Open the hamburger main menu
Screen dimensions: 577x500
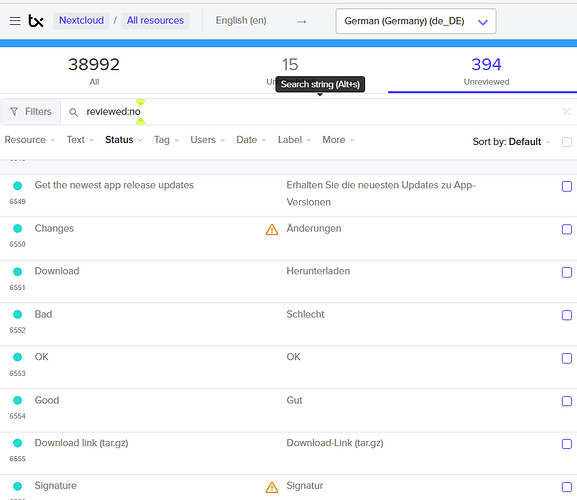click(15, 21)
